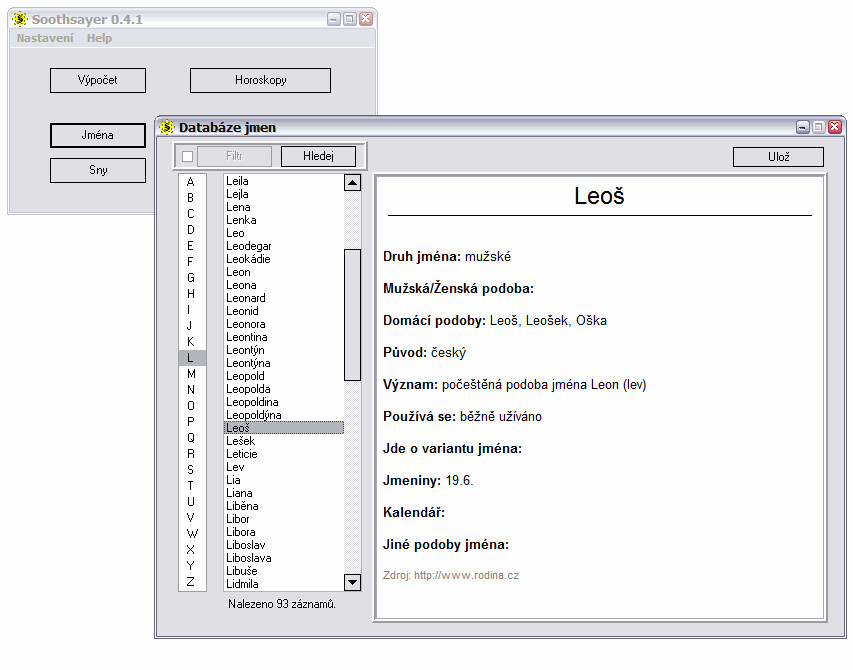Click the Jména button
This screenshot has height=670, width=853.
(98, 135)
